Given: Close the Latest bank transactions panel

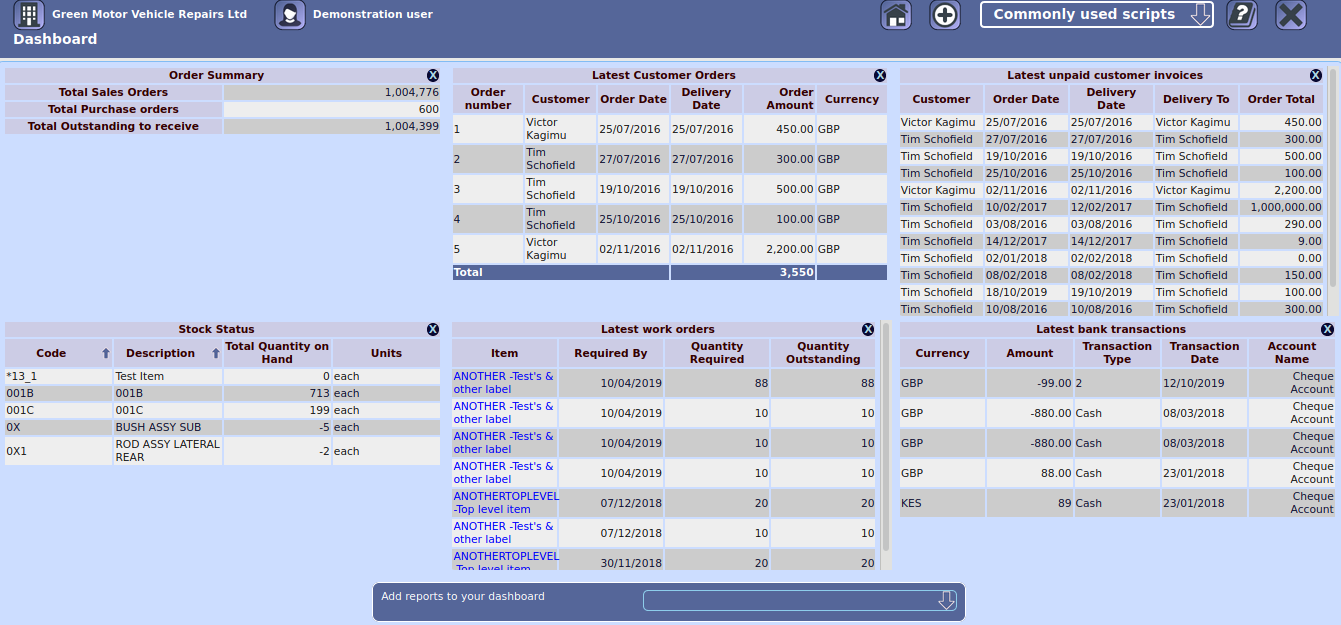Looking at the screenshot, I should [x=1327, y=329].
